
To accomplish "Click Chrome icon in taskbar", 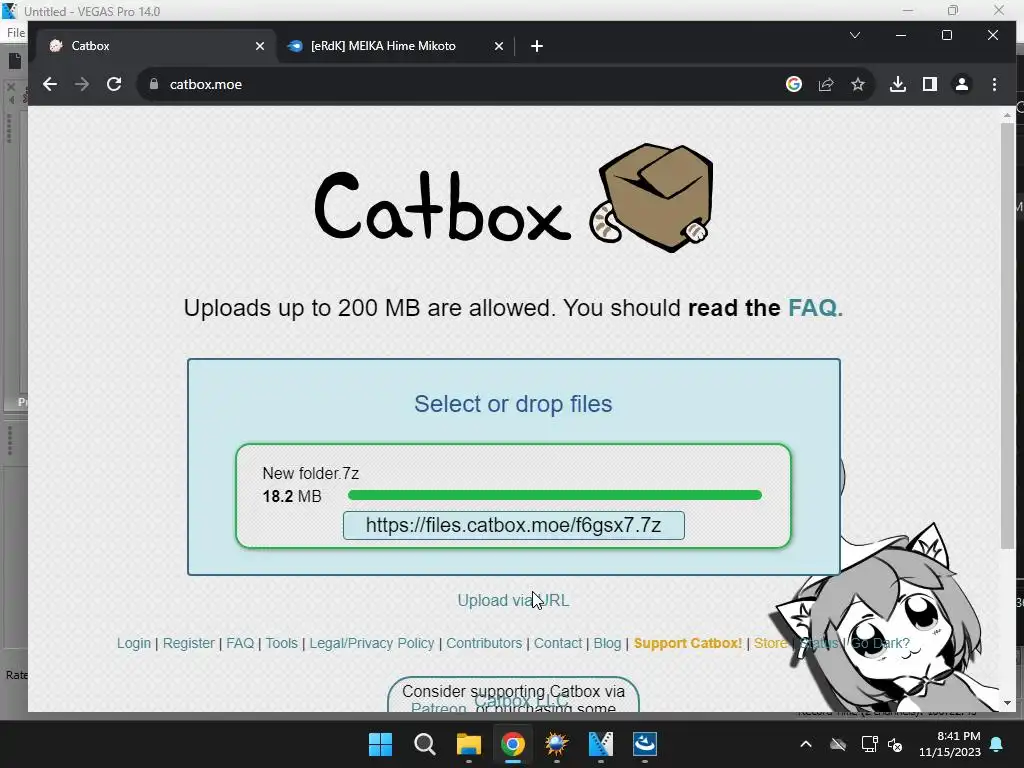I will [513, 744].
